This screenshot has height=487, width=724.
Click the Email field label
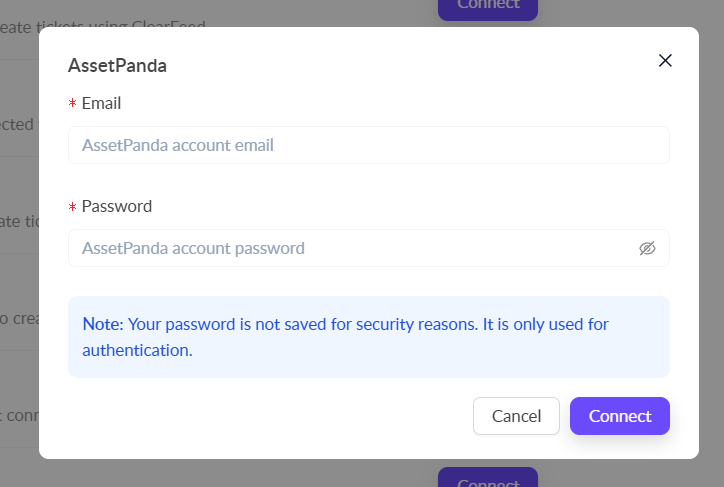pyautogui.click(x=101, y=103)
